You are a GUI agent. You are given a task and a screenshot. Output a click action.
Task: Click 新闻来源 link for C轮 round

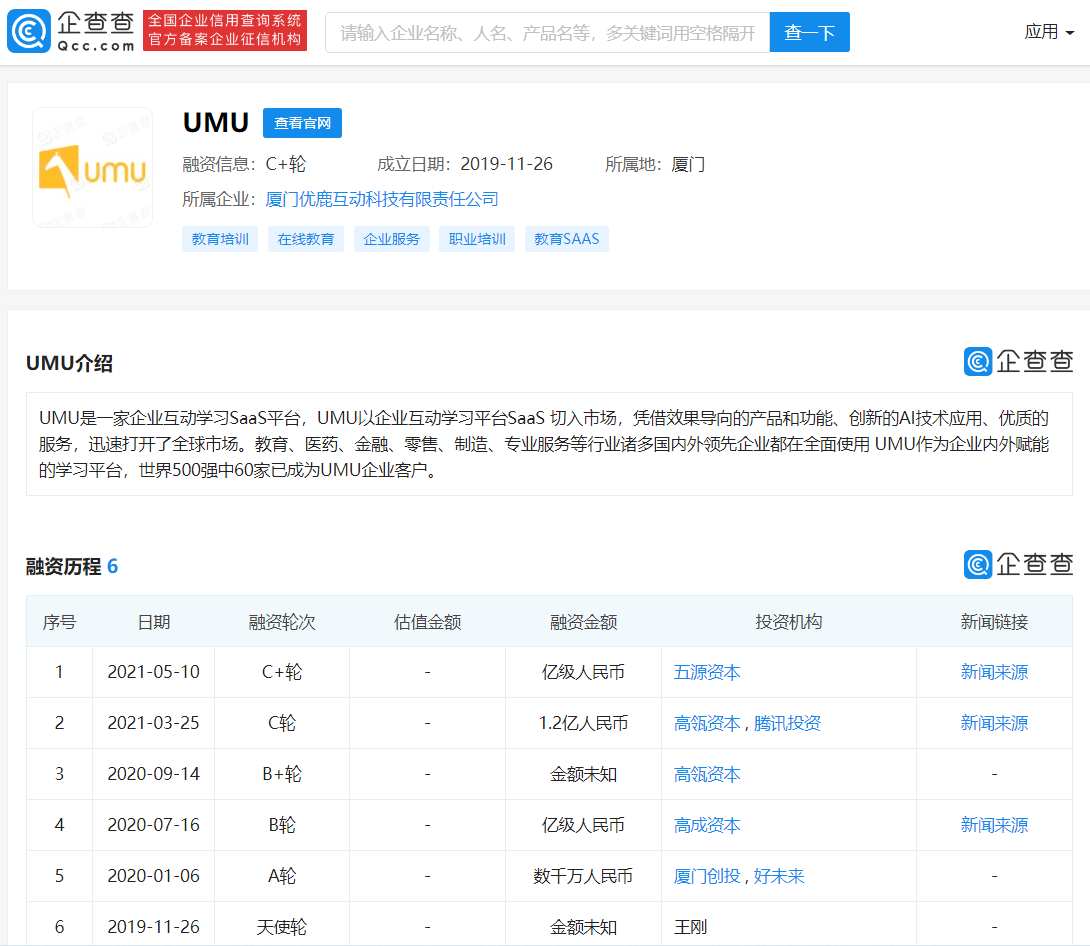[994, 722]
